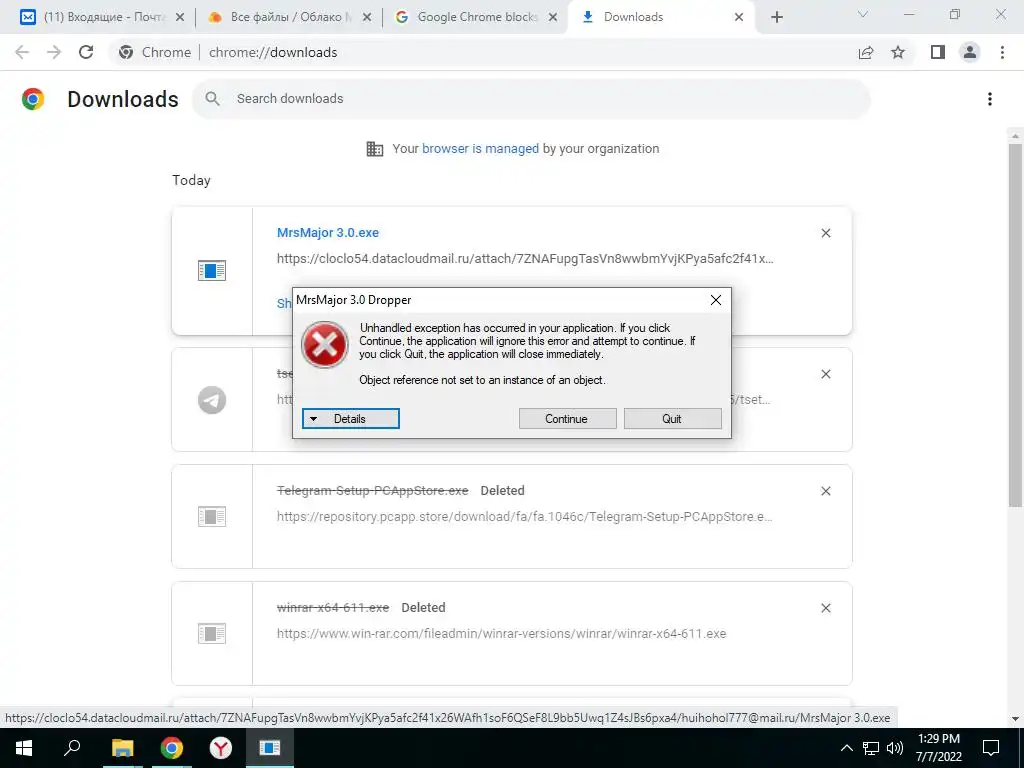Open the Windows Start menu
Screen dimensions: 1024x768
(x=24, y=748)
